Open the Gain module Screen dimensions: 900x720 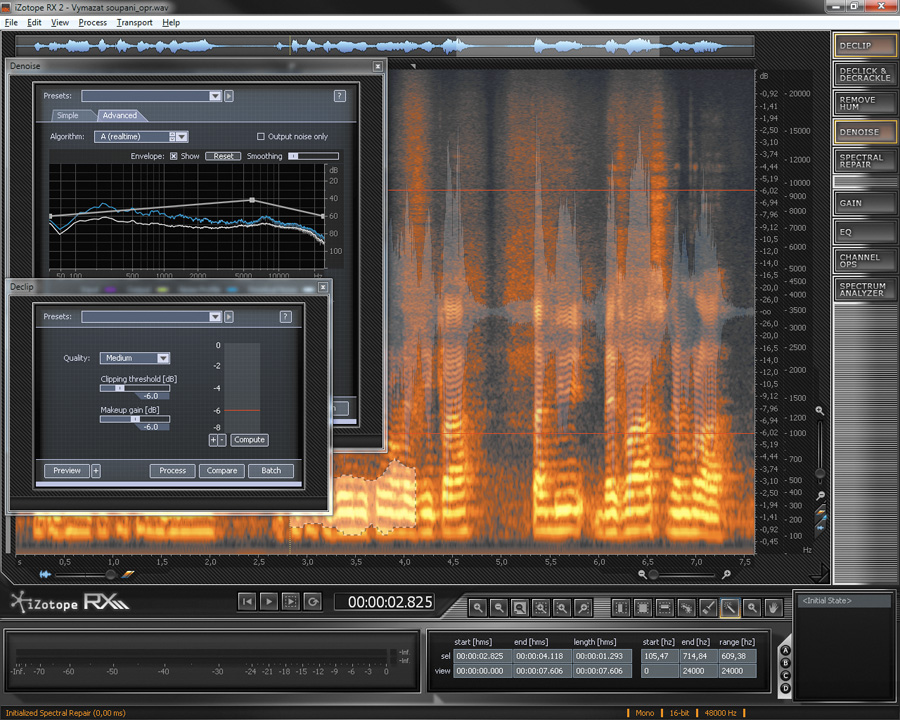(864, 203)
